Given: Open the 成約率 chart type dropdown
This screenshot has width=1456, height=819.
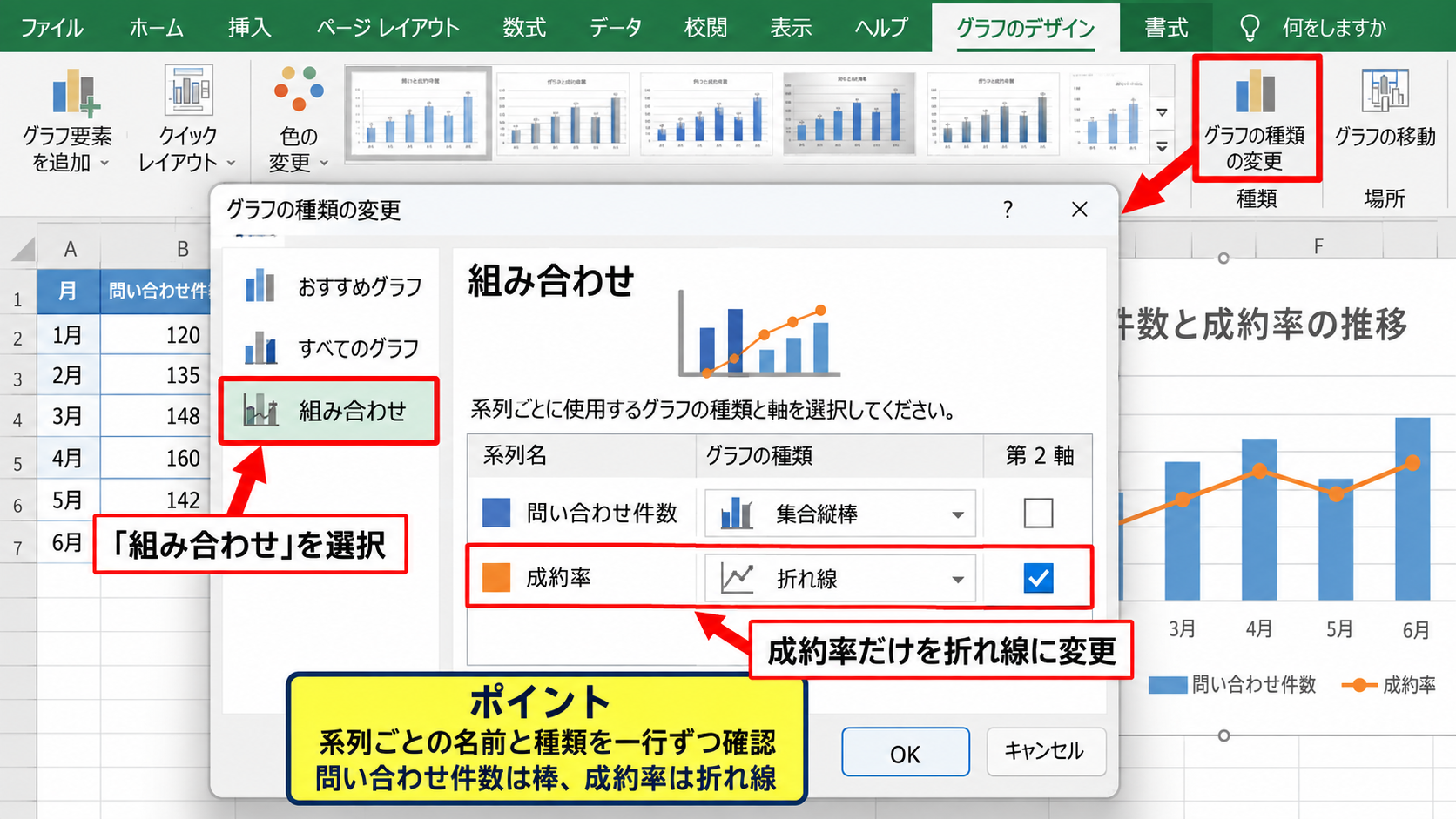Looking at the screenshot, I should [839, 579].
